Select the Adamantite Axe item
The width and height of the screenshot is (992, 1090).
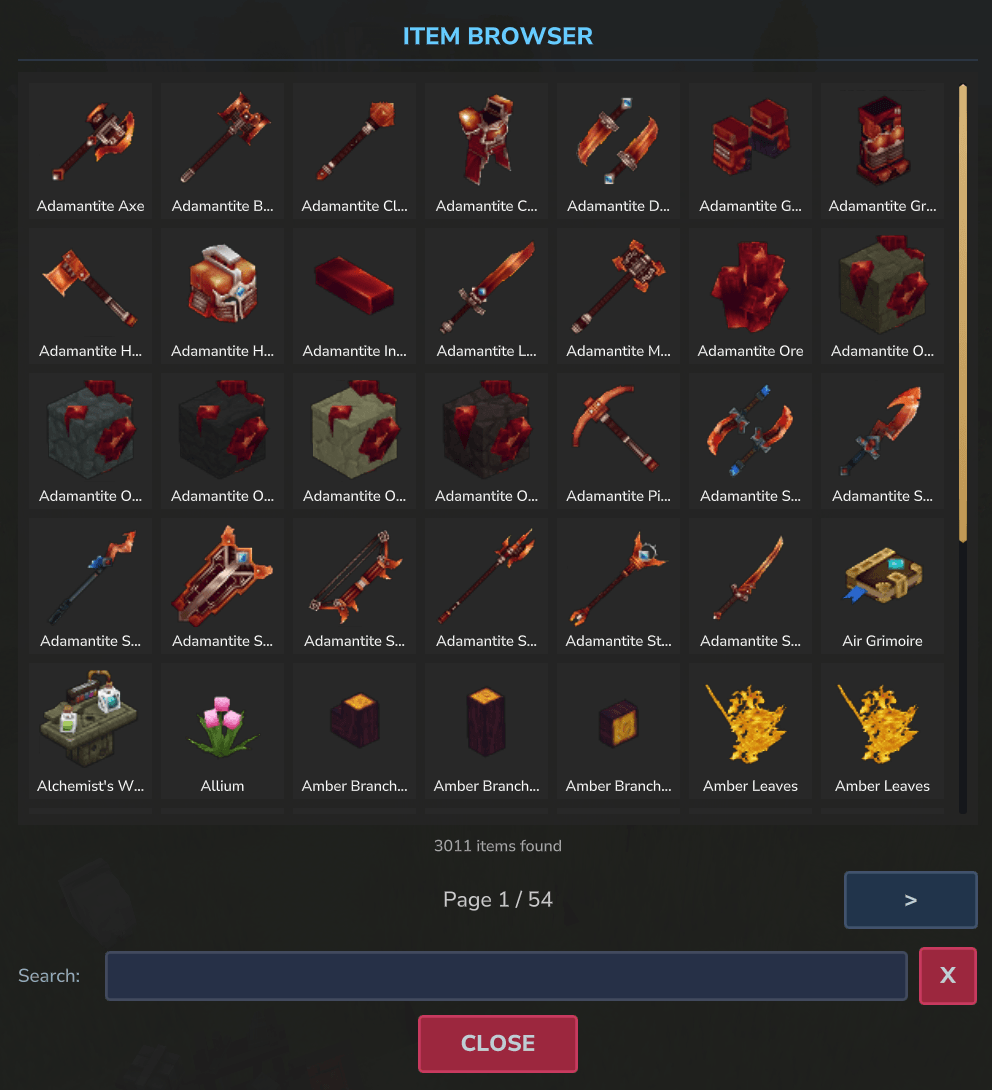point(90,151)
